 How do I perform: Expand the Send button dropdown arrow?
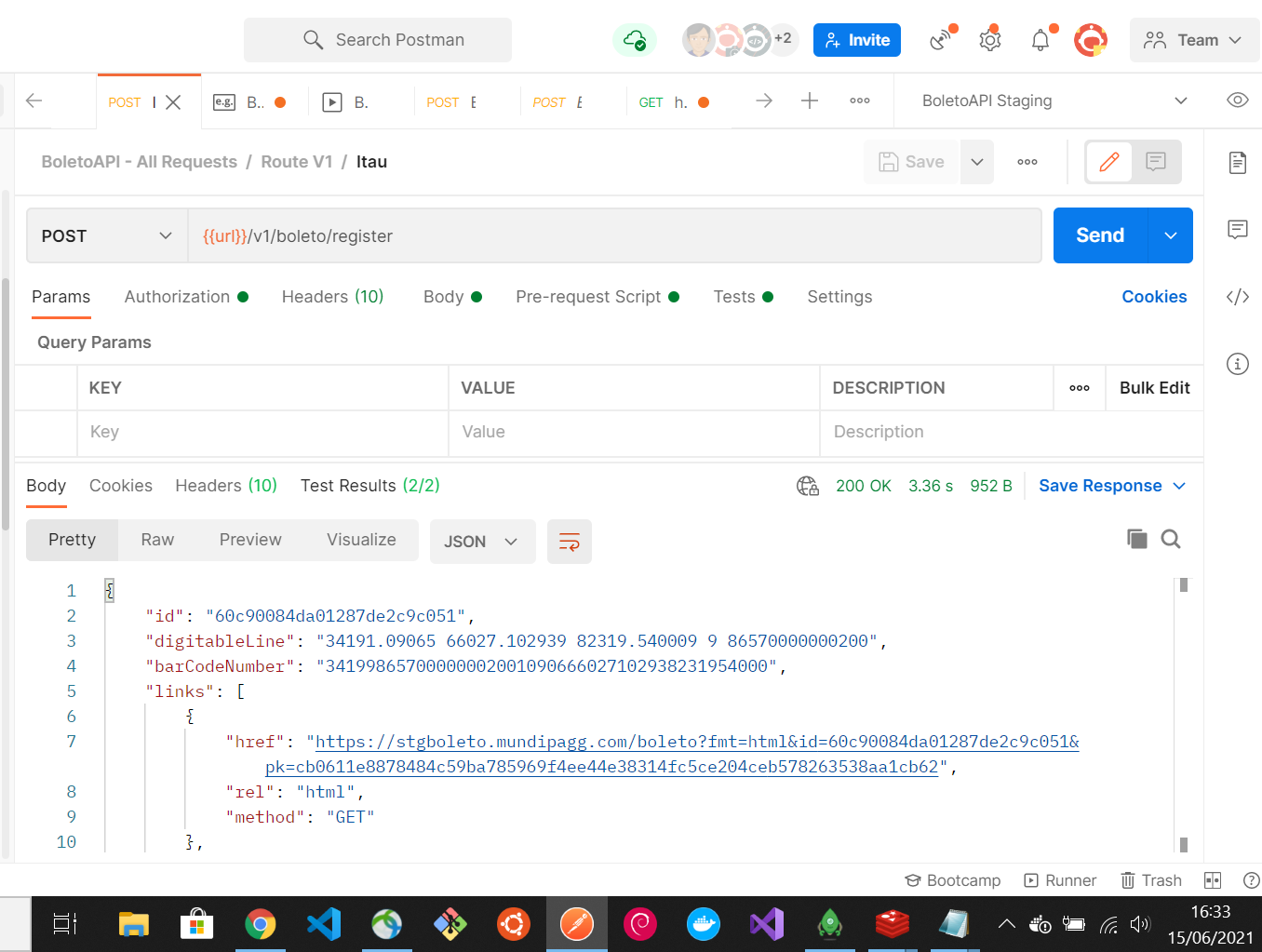pyautogui.click(x=1171, y=235)
